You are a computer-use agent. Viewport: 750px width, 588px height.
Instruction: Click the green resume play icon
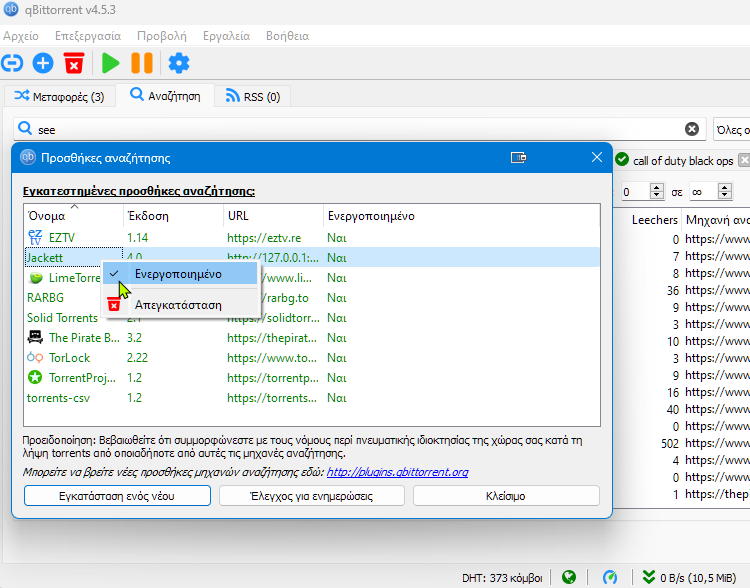tap(110, 63)
